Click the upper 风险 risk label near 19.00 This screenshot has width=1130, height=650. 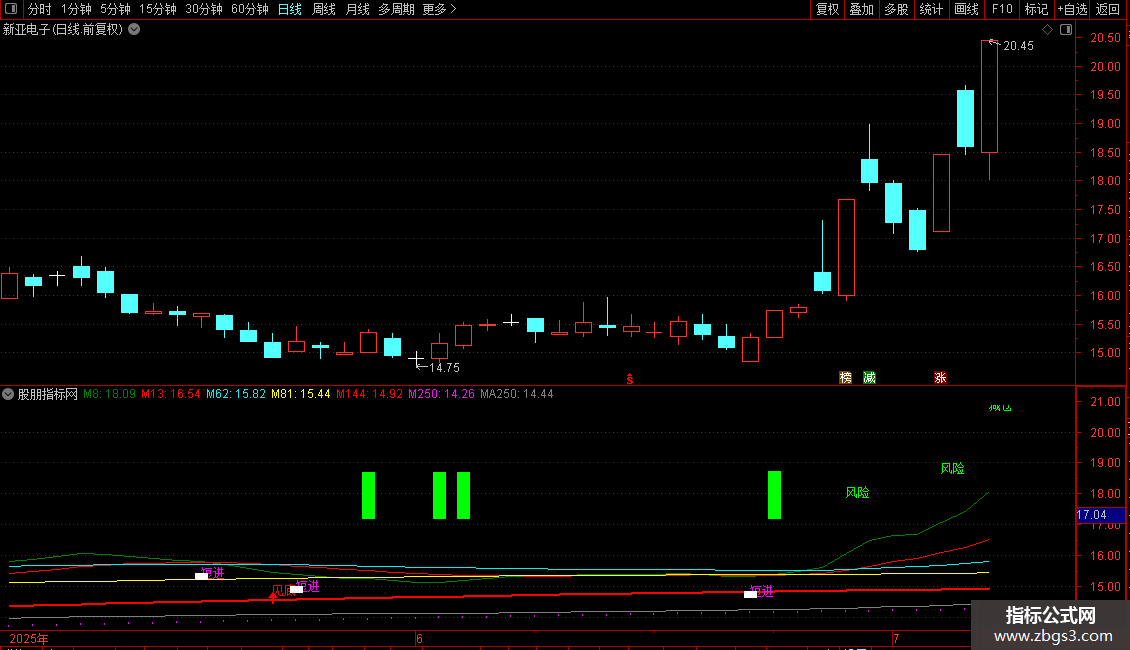(x=952, y=468)
